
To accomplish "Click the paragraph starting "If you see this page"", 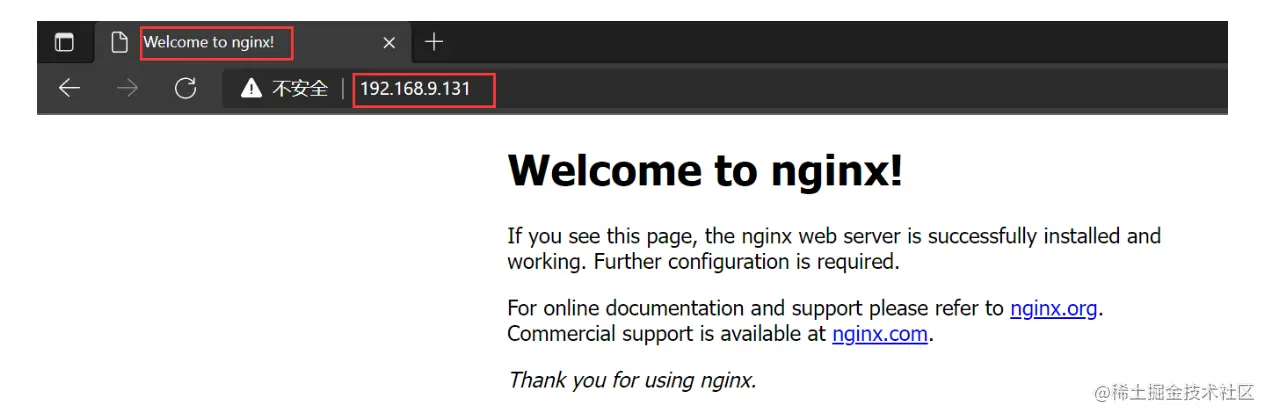I will coord(834,249).
